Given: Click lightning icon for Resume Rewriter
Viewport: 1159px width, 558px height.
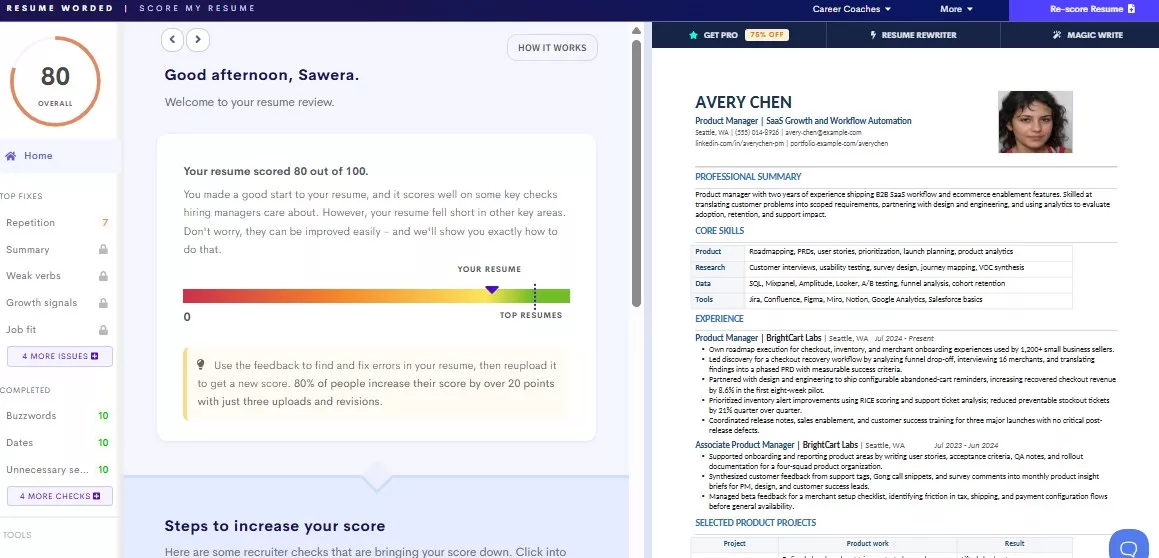Looking at the screenshot, I should [x=873, y=35].
